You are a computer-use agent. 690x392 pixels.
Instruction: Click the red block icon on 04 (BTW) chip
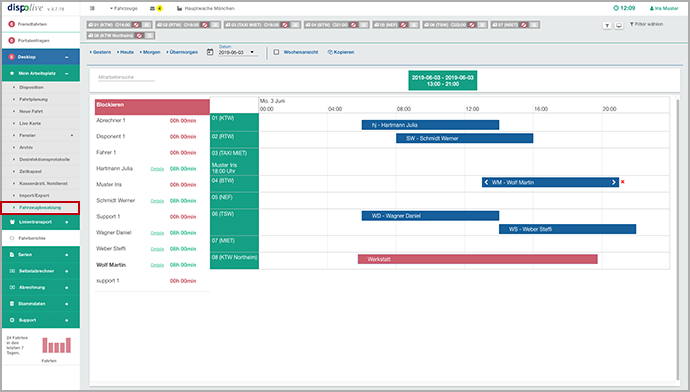point(353,25)
